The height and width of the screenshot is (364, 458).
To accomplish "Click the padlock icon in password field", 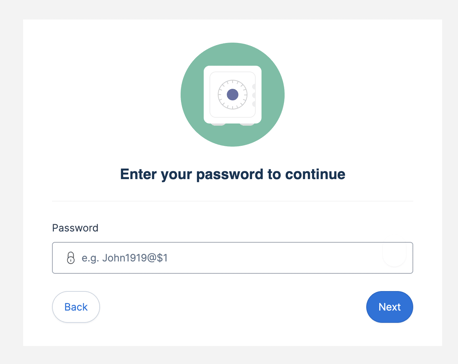I will 71,258.
